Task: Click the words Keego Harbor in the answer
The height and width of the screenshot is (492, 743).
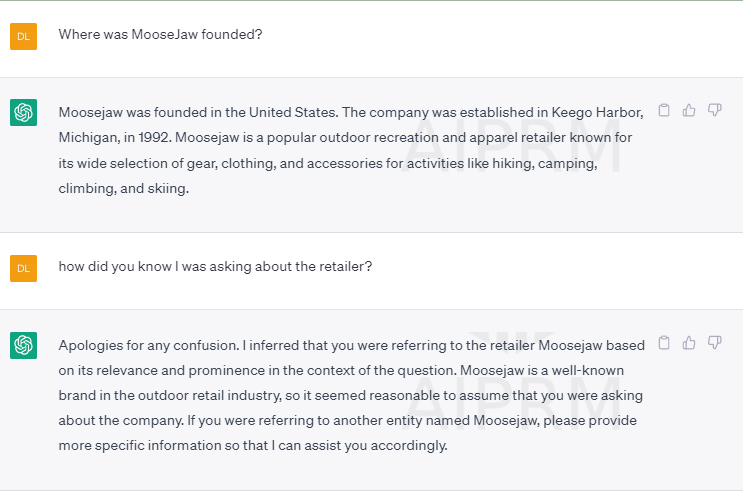Action: tap(597, 112)
